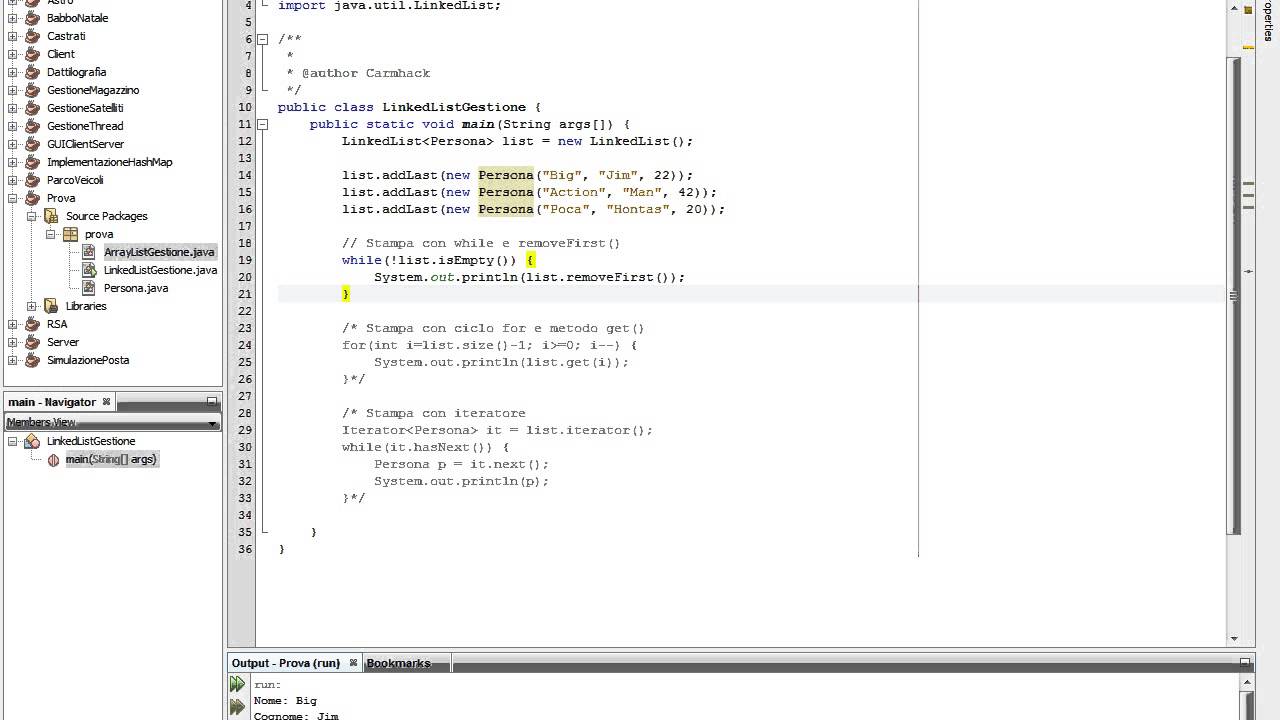The image size is (1280, 720).
Task: Close the Output - Prova (run) tab
Action: pyautogui.click(x=353, y=663)
